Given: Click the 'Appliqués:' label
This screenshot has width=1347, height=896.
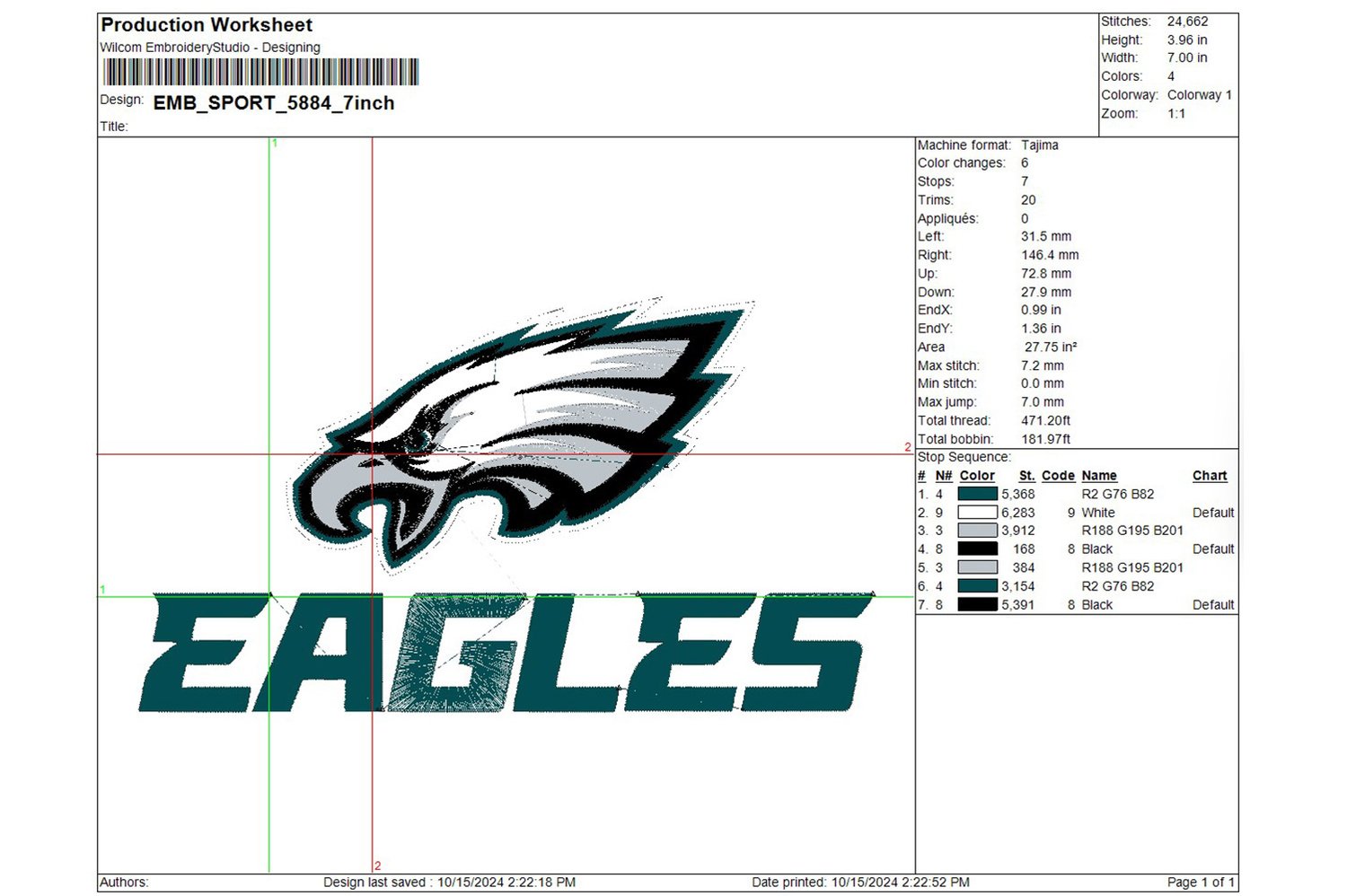Looking at the screenshot, I should pos(948,219).
